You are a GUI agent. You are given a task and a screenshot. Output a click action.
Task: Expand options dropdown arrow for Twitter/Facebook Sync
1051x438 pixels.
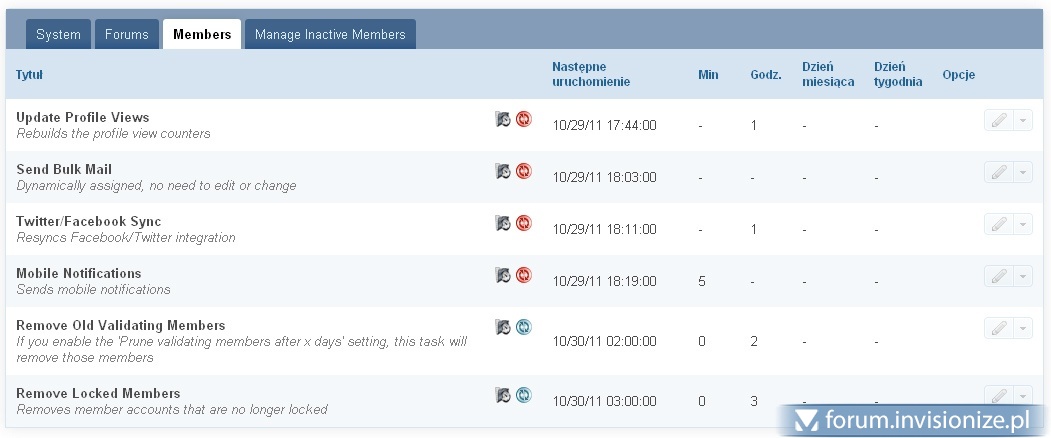tap(1022, 225)
